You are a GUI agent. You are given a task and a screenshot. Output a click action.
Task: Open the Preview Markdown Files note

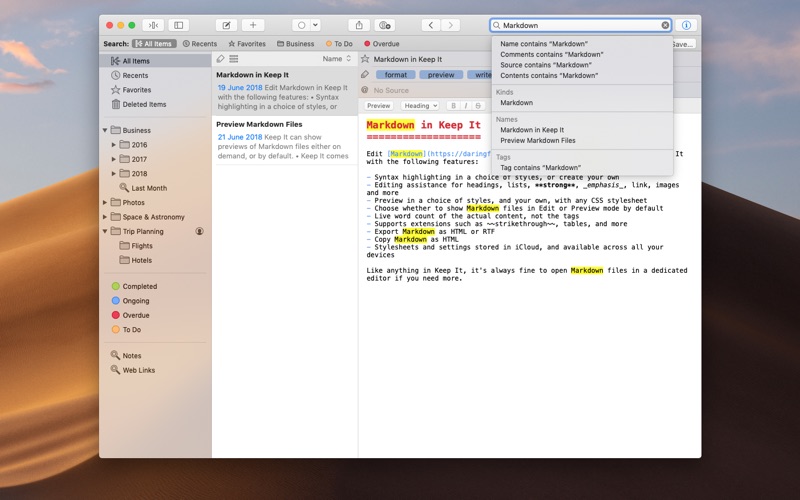tap(258, 124)
